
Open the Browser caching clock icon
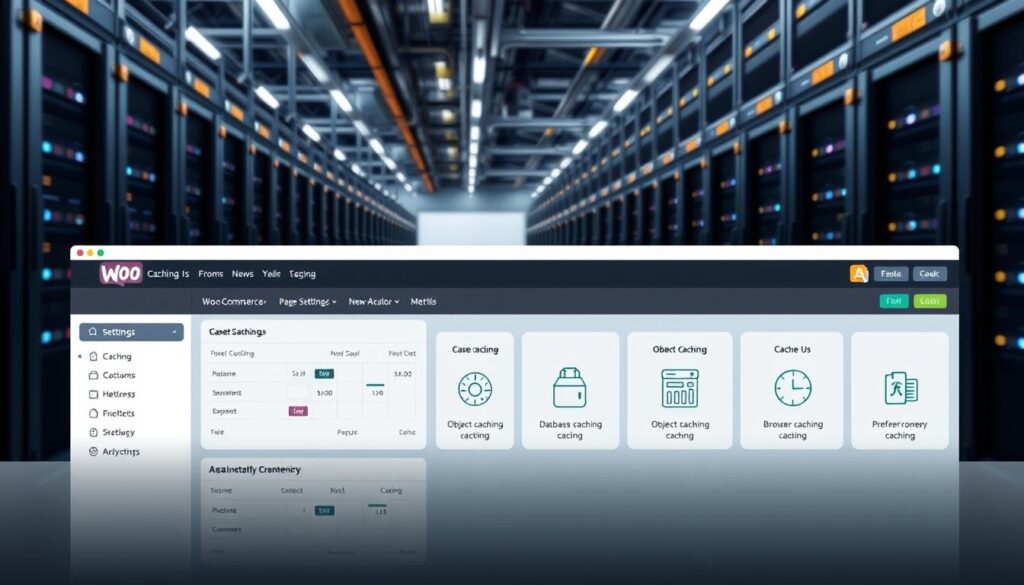[x=792, y=388]
